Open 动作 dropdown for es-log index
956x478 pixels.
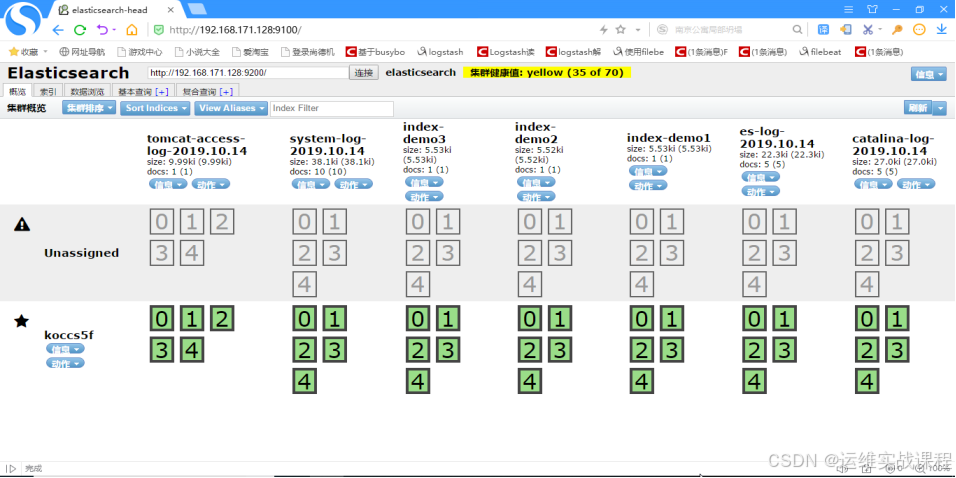click(761, 191)
